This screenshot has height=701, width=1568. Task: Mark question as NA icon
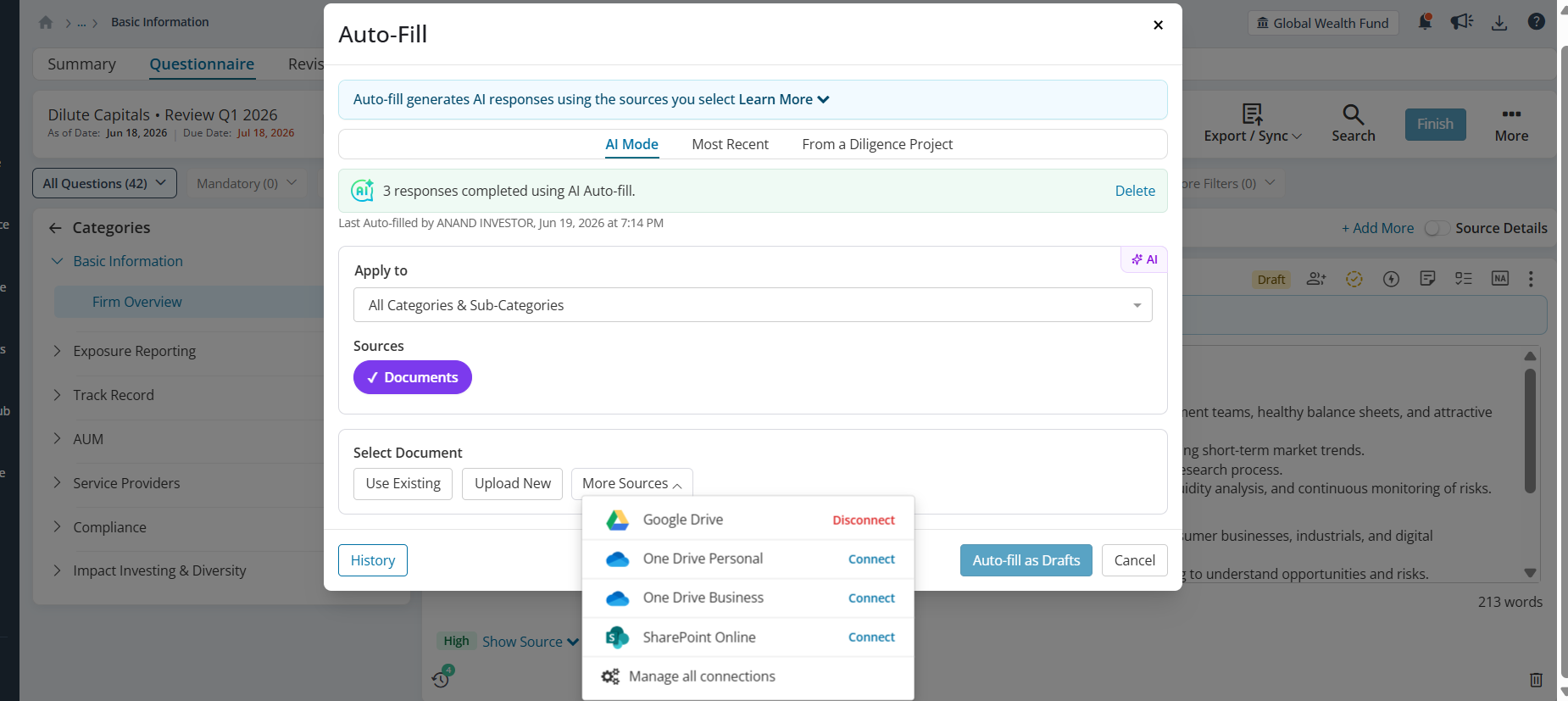click(1500, 279)
